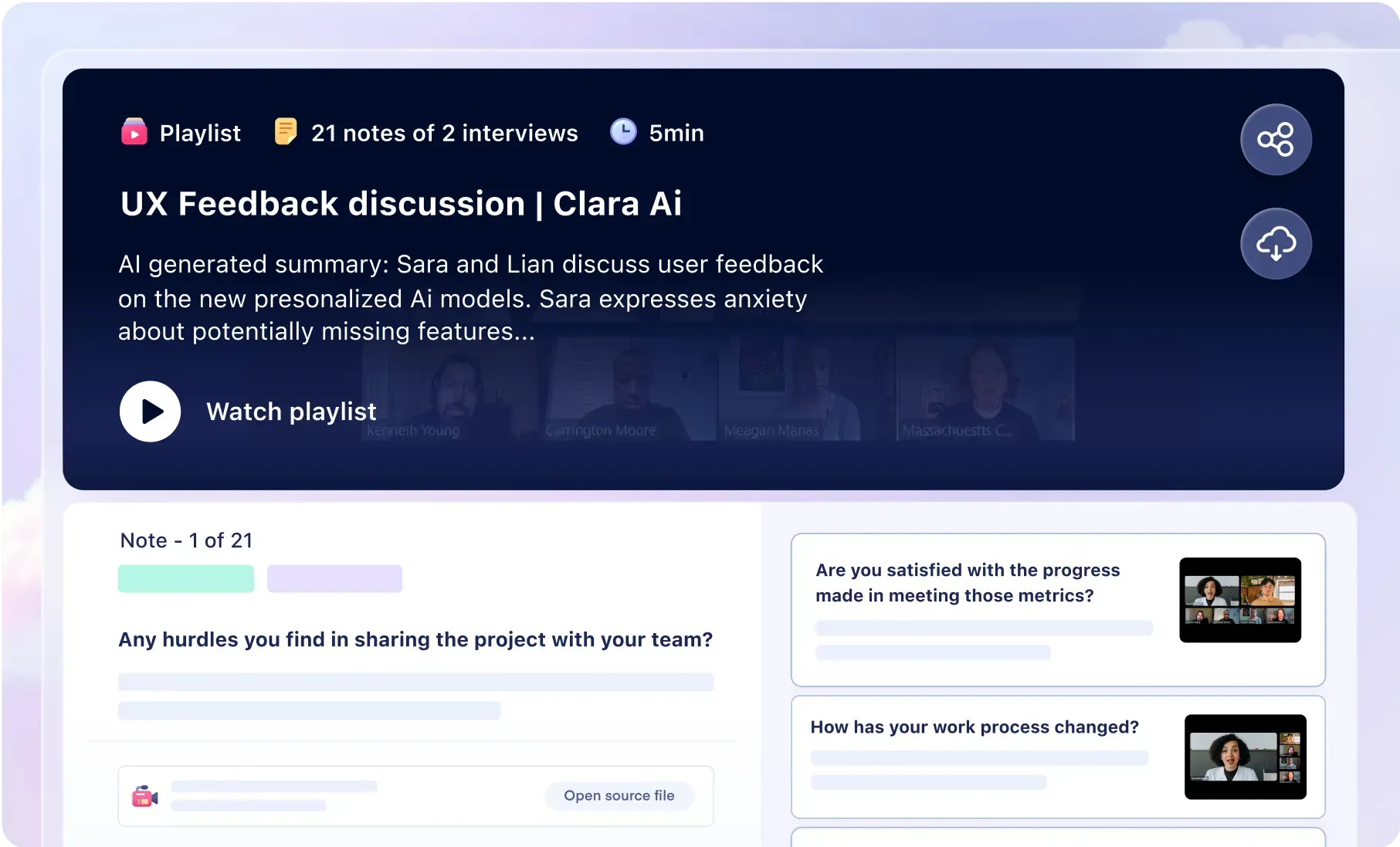Viewport: 1400px width, 847px height.
Task: Click the title 'UX Feedback discussion | Clara Ai'
Action: pos(401,204)
